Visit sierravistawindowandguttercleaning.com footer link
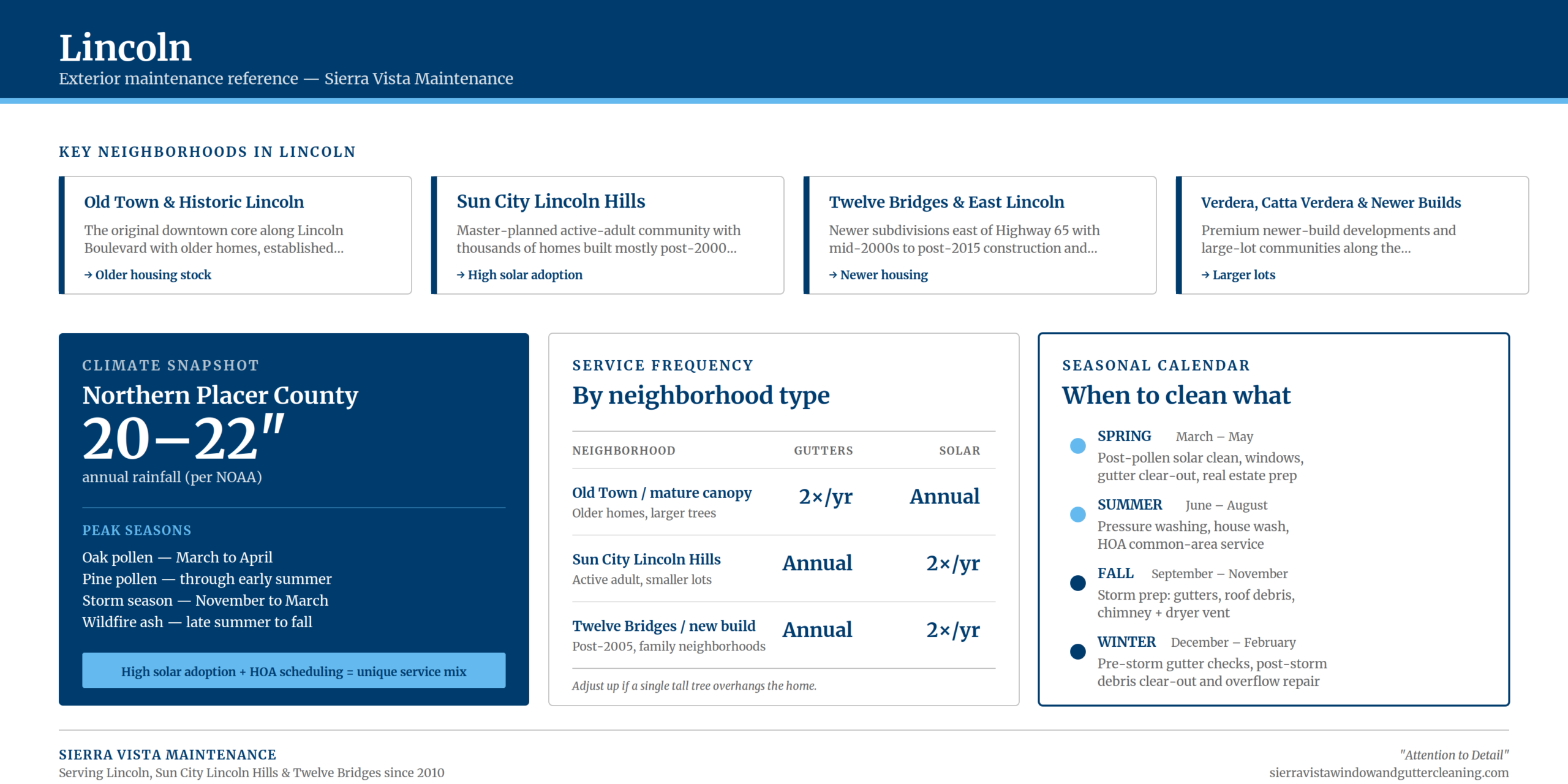 pyautogui.click(x=1389, y=773)
